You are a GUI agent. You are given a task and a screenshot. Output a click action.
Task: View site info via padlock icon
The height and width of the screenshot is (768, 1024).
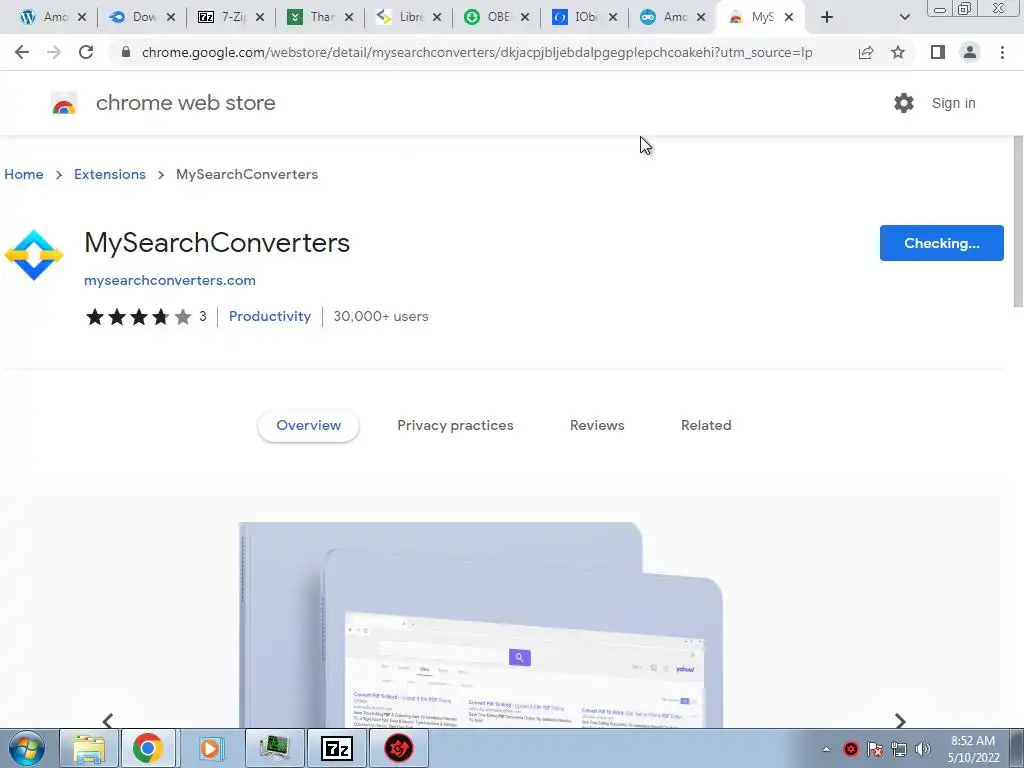(x=126, y=52)
